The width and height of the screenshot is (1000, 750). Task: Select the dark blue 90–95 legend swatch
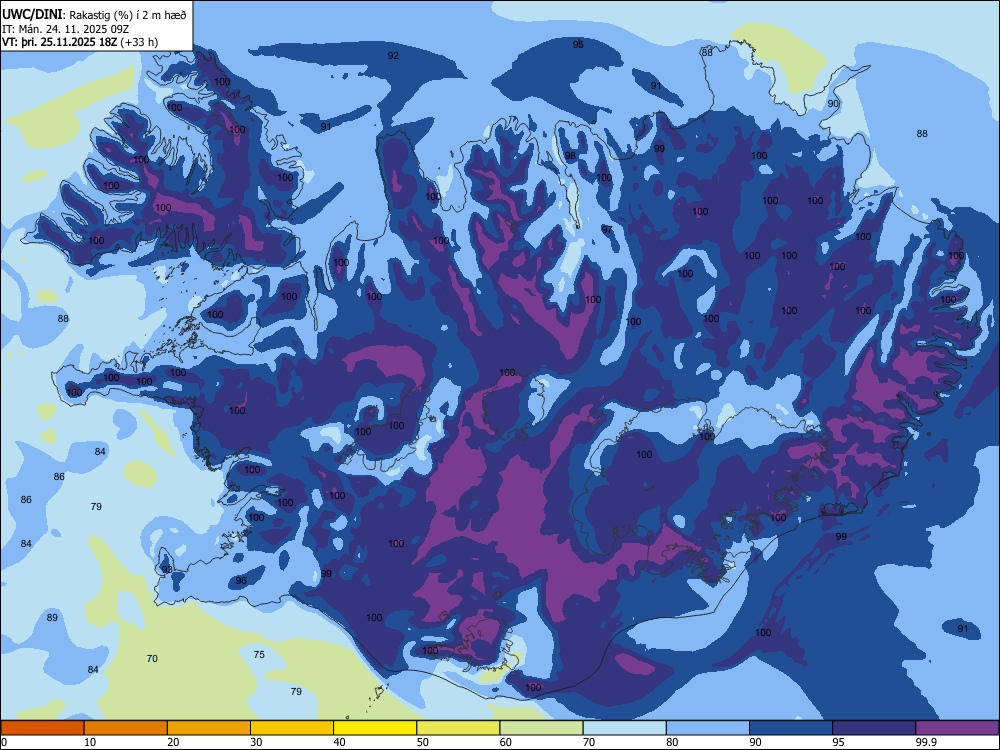pyautogui.click(x=791, y=728)
